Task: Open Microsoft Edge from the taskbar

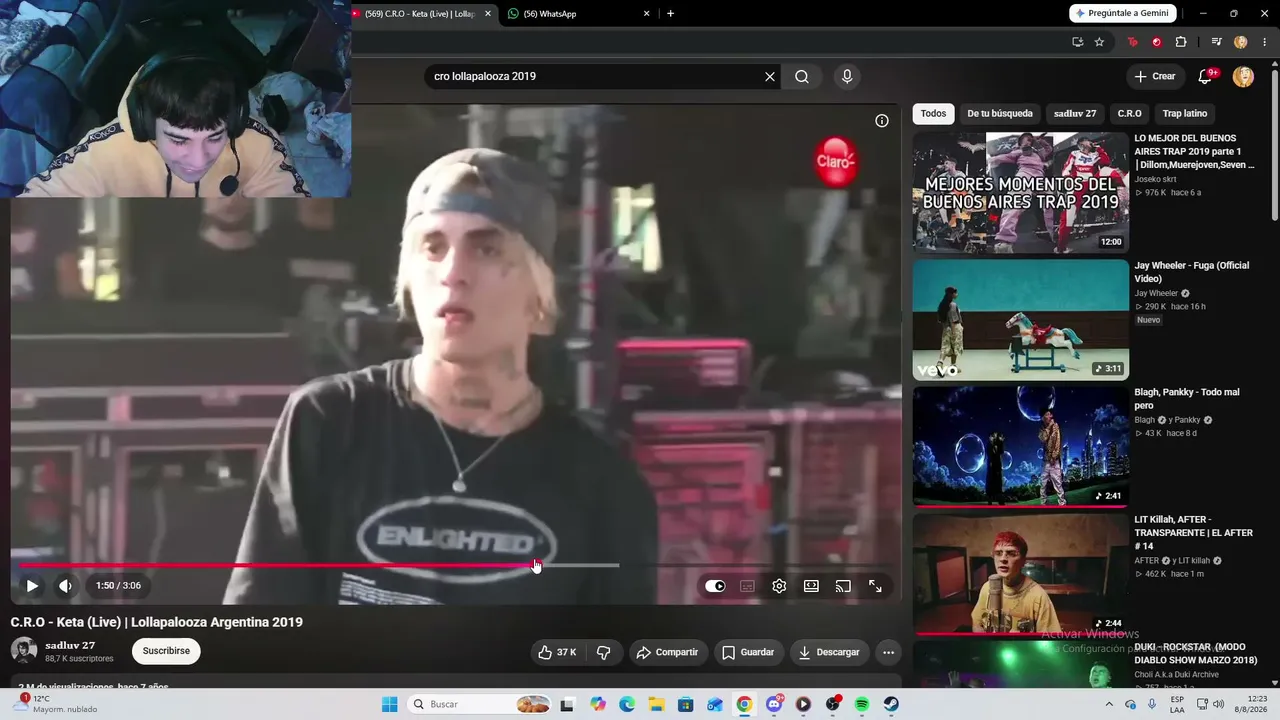Action: [627, 704]
